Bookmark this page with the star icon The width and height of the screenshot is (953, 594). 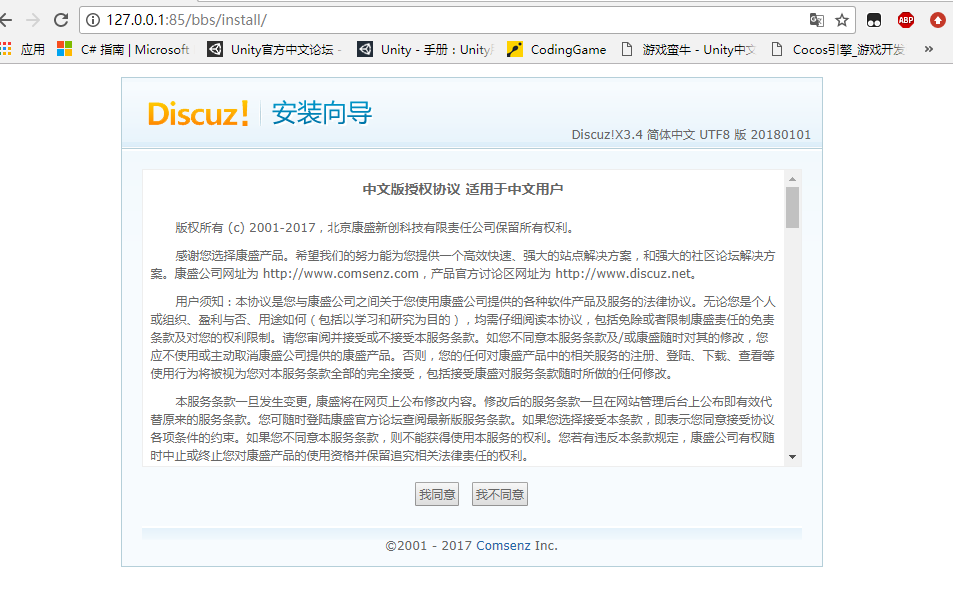point(841,18)
